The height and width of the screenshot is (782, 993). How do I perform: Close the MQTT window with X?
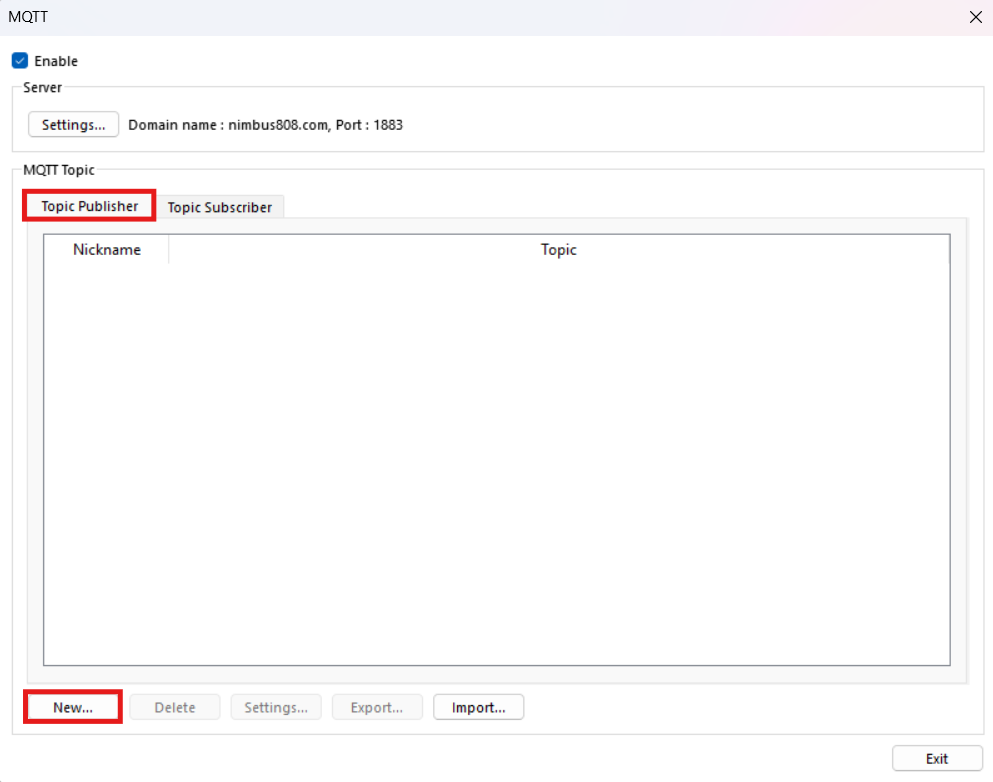pyautogui.click(x=975, y=17)
